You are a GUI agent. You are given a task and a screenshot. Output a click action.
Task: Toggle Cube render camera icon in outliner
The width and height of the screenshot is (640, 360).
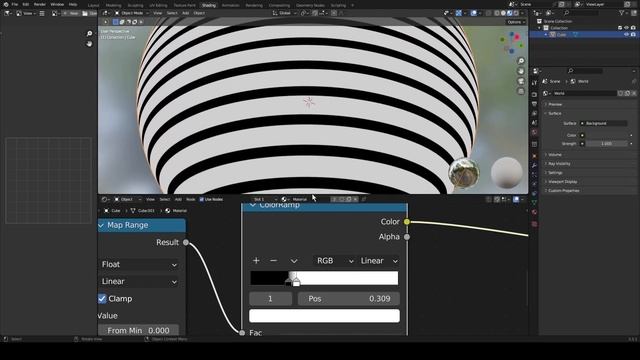coord(633,35)
